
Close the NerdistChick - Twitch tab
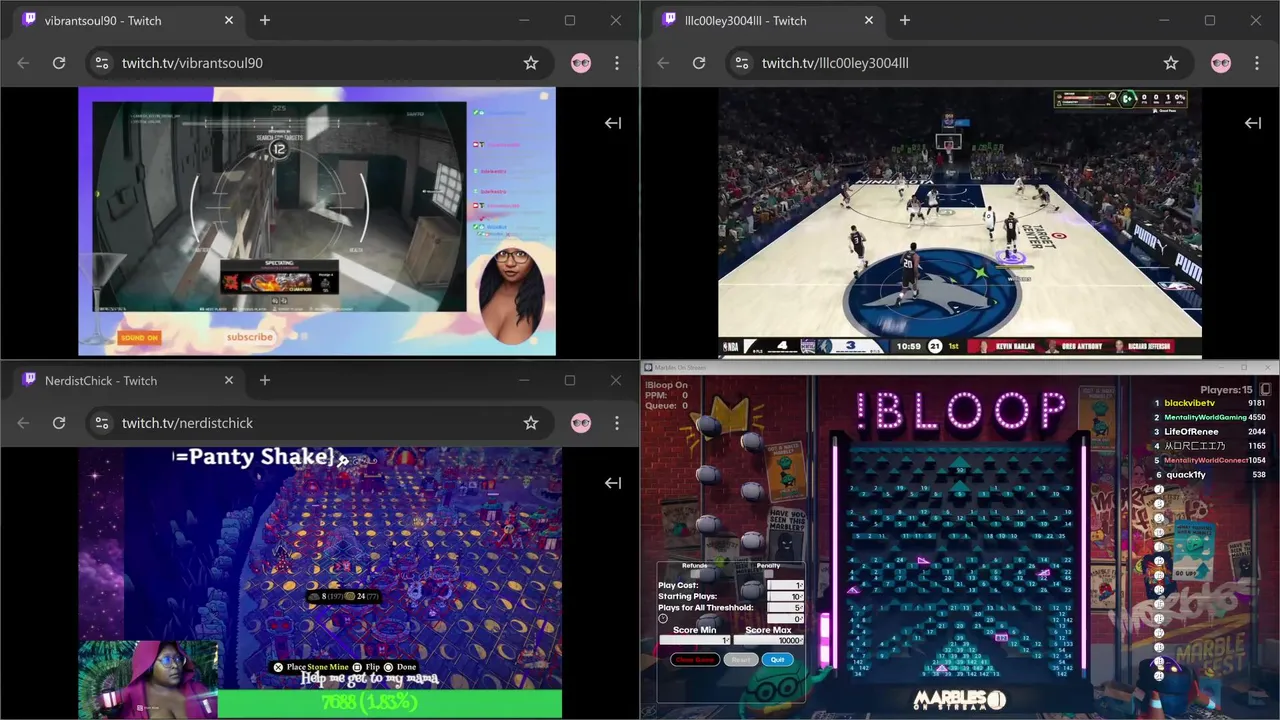point(229,380)
